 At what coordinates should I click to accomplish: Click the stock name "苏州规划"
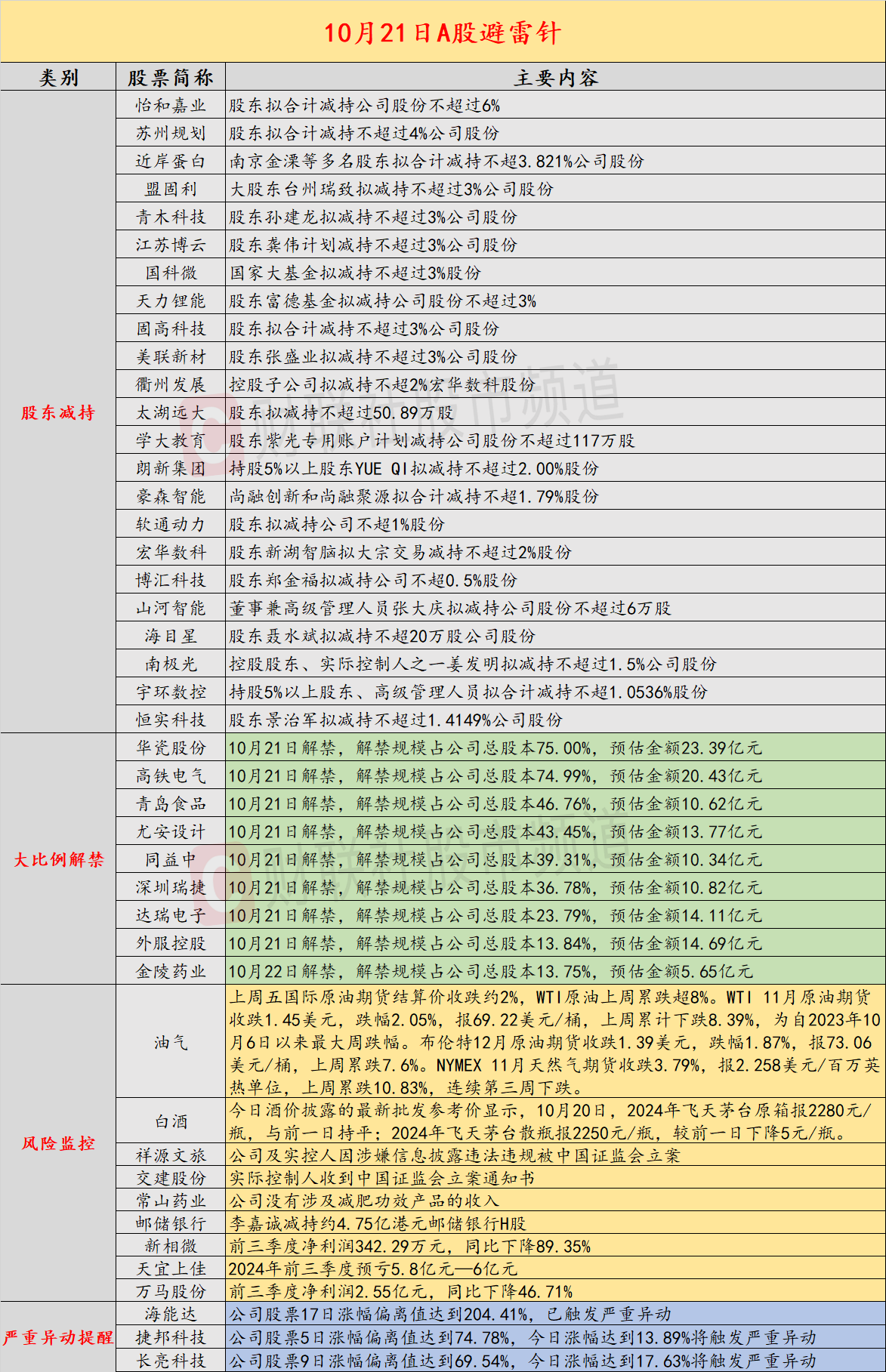[x=171, y=134]
